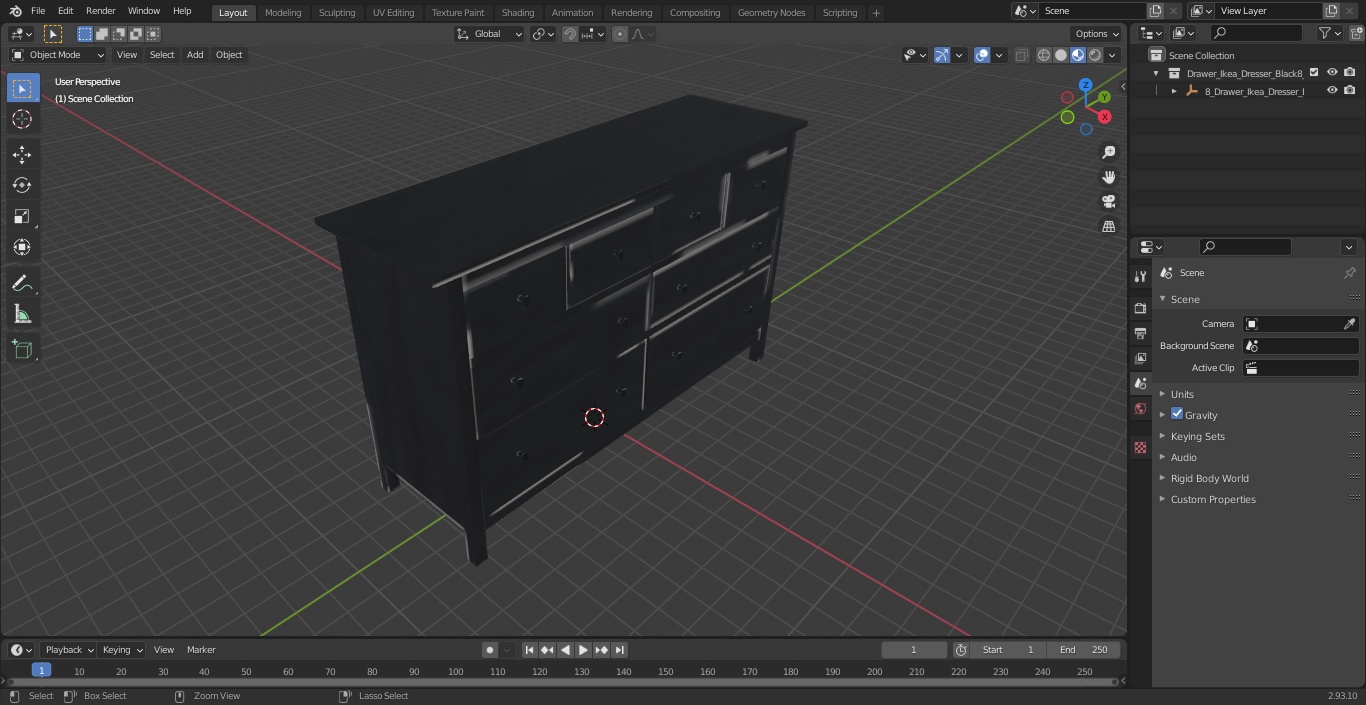Uncheck Drawer_Ikea_Dresser_Black8 collection exclude checkbox
This screenshot has height=705, width=1366.
pyautogui.click(x=1314, y=72)
